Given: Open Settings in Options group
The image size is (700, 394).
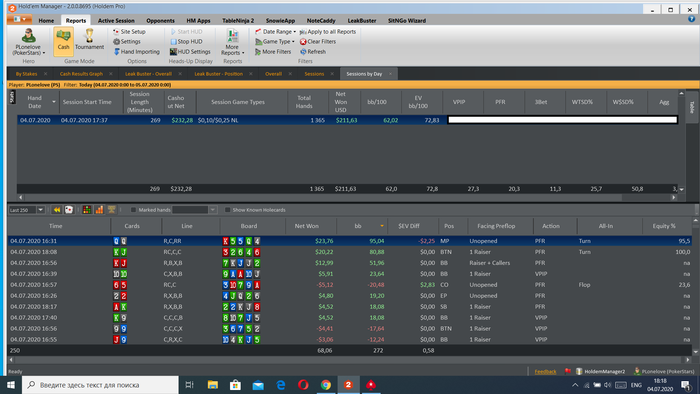Looking at the screenshot, I should point(127,41).
